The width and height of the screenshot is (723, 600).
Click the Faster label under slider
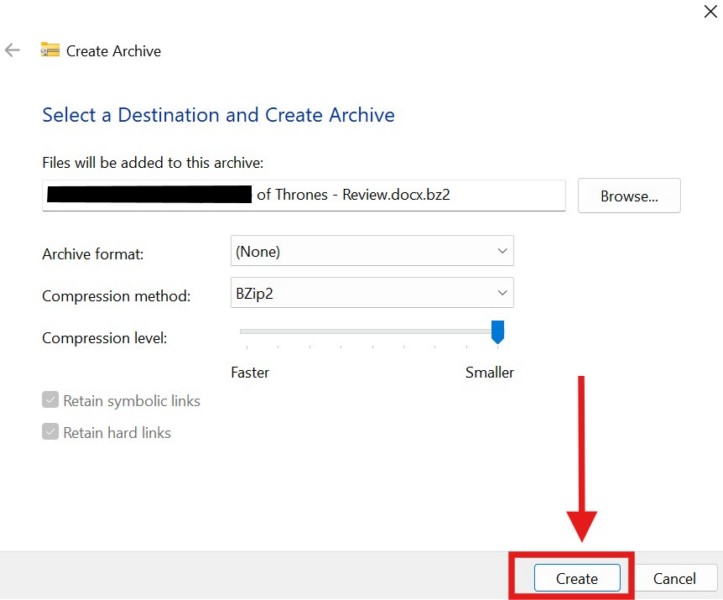(250, 372)
